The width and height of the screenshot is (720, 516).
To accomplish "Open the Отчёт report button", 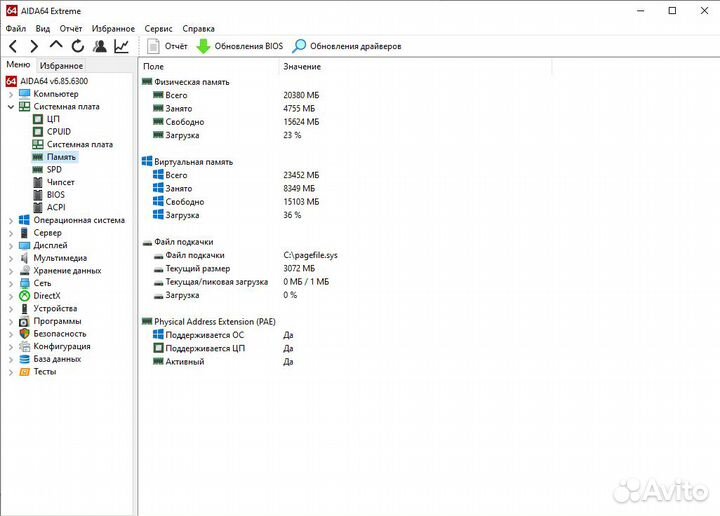I will 167,46.
